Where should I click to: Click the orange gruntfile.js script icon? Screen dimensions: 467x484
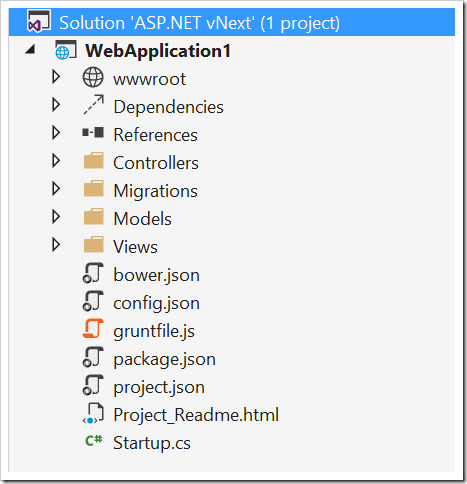tap(93, 329)
